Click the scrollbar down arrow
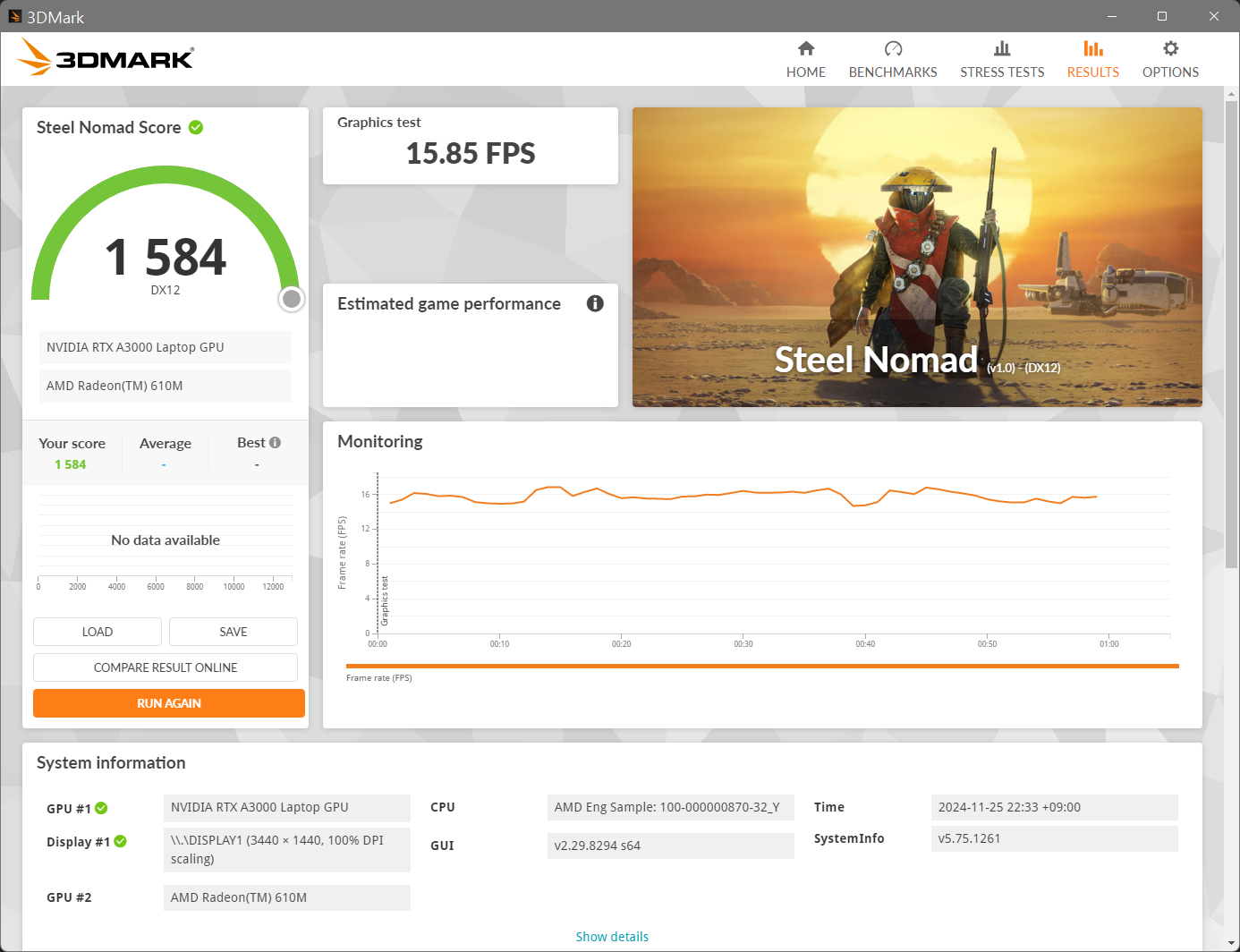The width and height of the screenshot is (1240, 952). [x=1232, y=944]
